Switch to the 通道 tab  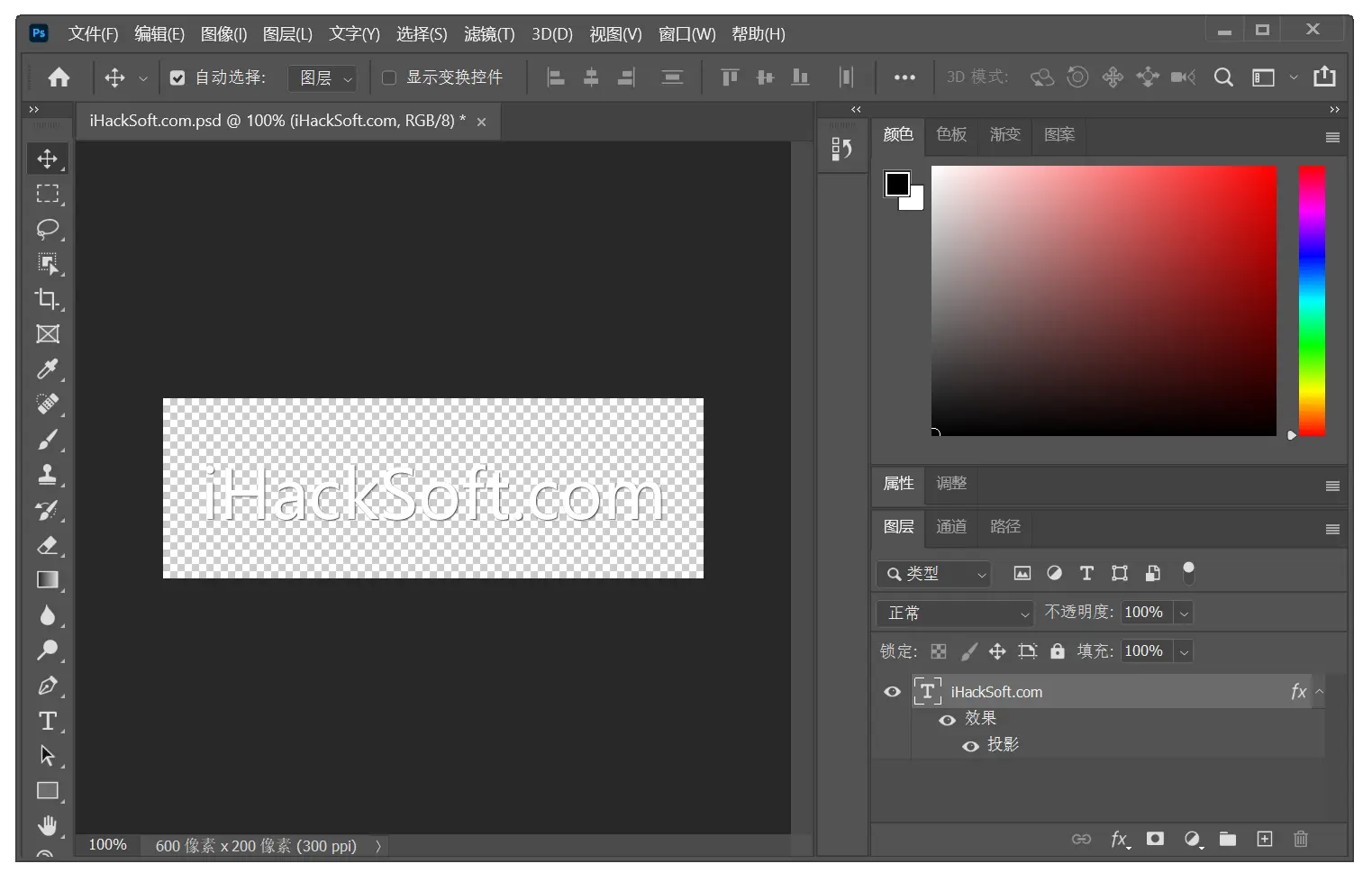point(951,527)
